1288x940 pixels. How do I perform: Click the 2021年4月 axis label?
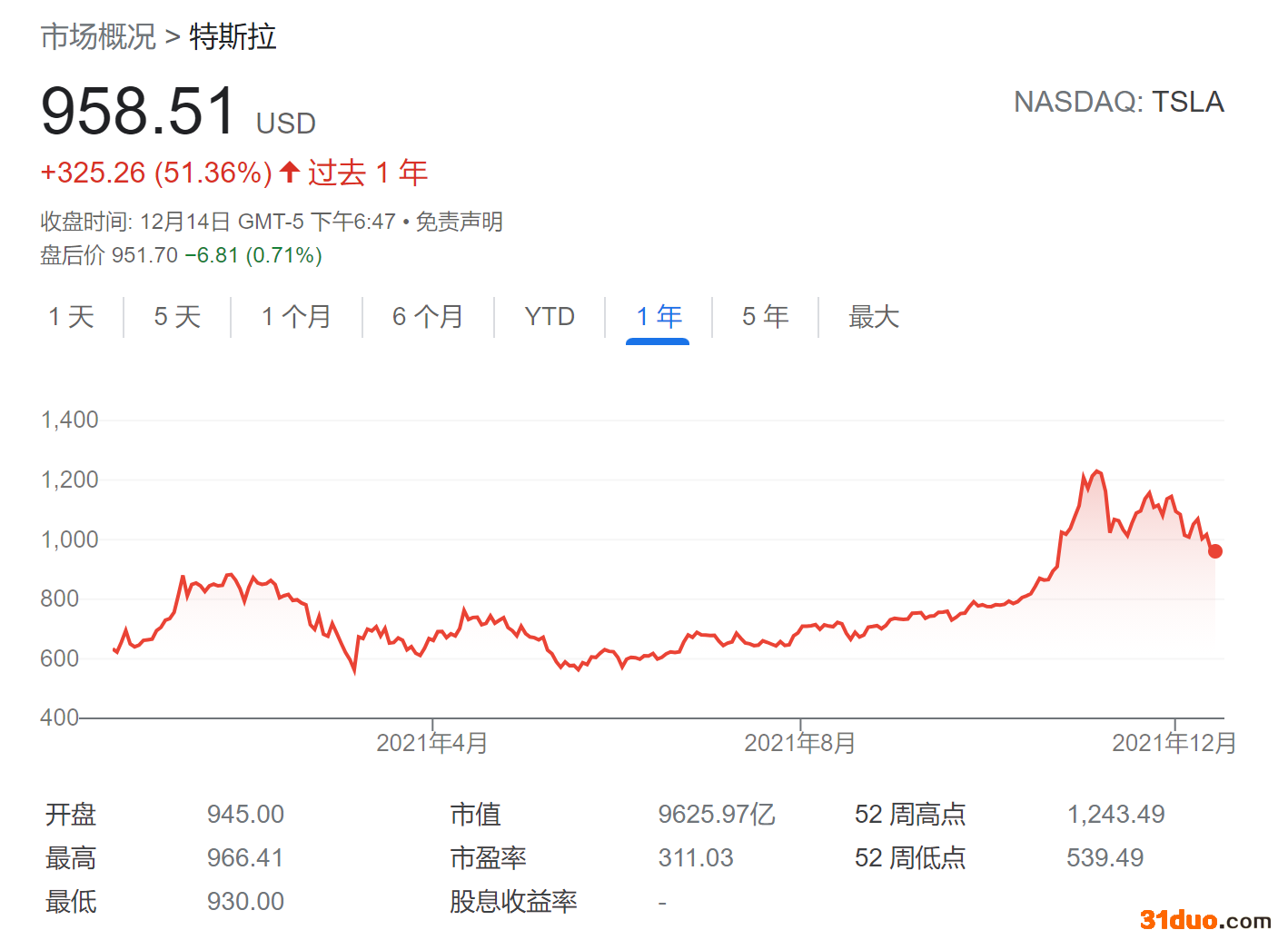coord(431,743)
